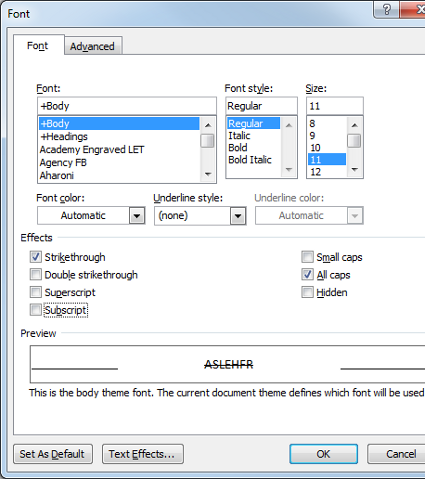Viewport: 425px width, 479px height.
Task: Open the Font color dropdown
Action: pyautogui.click(x=137, y=216)
